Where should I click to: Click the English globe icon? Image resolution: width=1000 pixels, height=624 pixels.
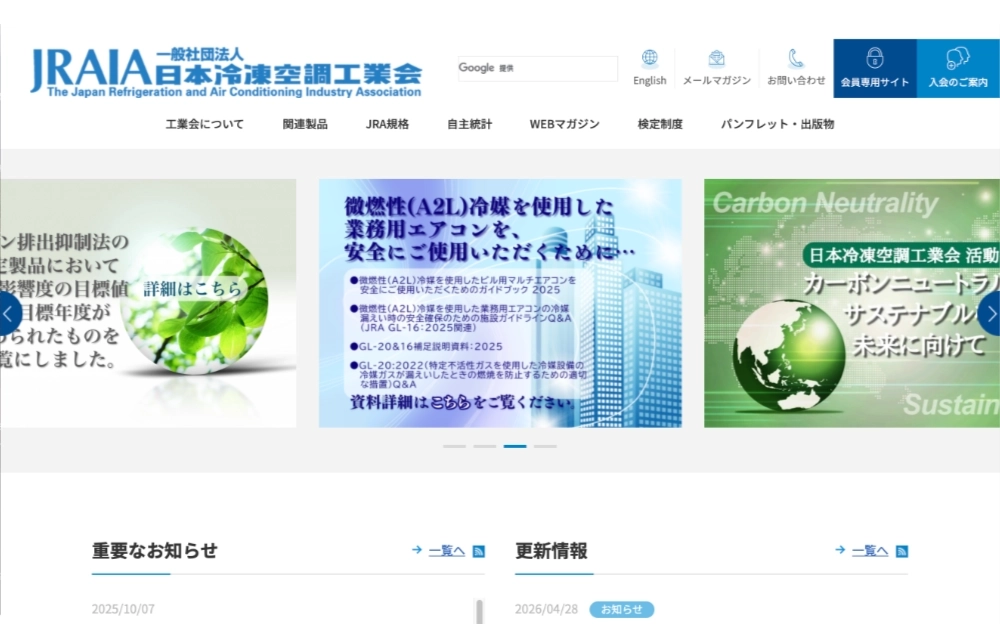pyautogui.click(x=649, y=58)
